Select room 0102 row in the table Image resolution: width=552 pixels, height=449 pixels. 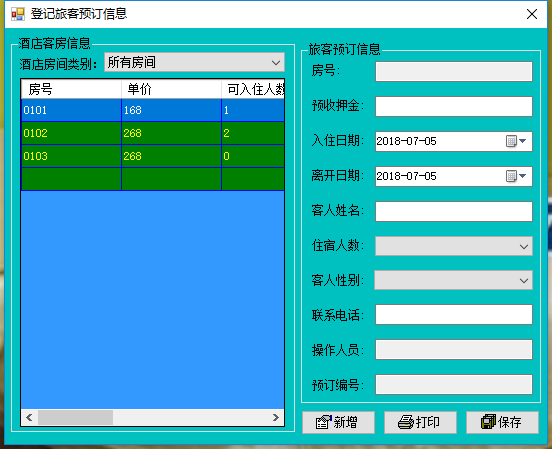coord(153,133)
